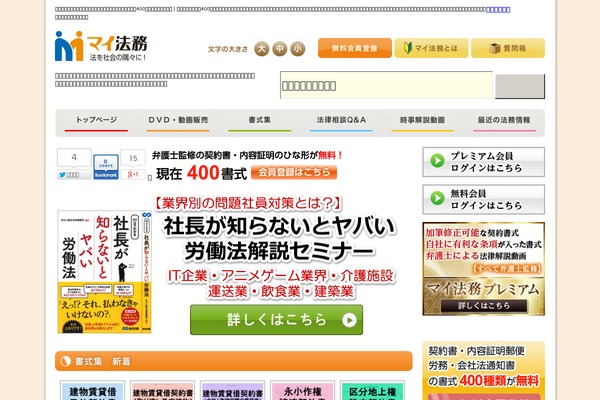Open プレミアム会員 ログインはこちら
The image size is (600, 400).
(483, 162)
